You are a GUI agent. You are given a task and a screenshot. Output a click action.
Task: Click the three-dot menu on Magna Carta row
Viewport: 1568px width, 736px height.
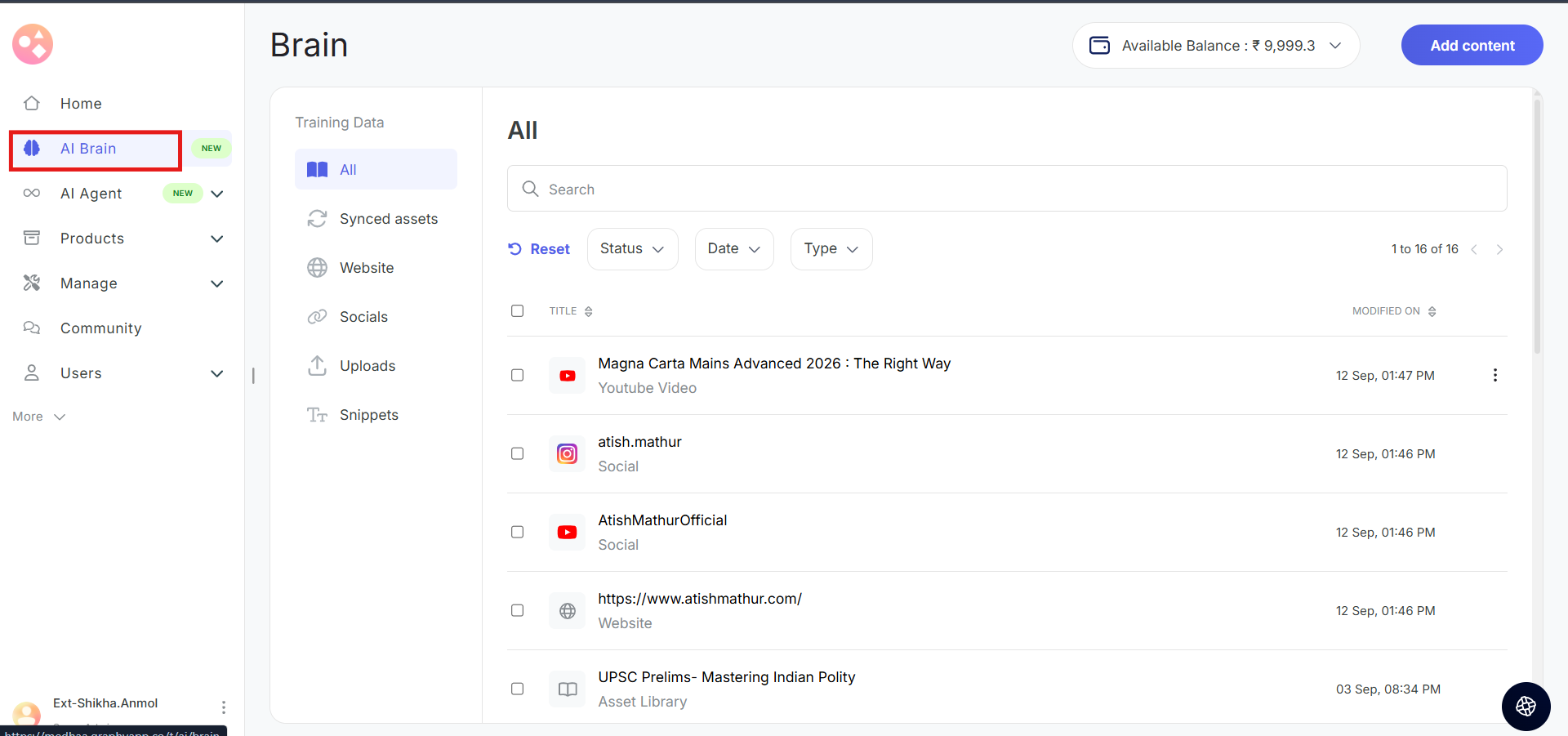point(1494,375)
